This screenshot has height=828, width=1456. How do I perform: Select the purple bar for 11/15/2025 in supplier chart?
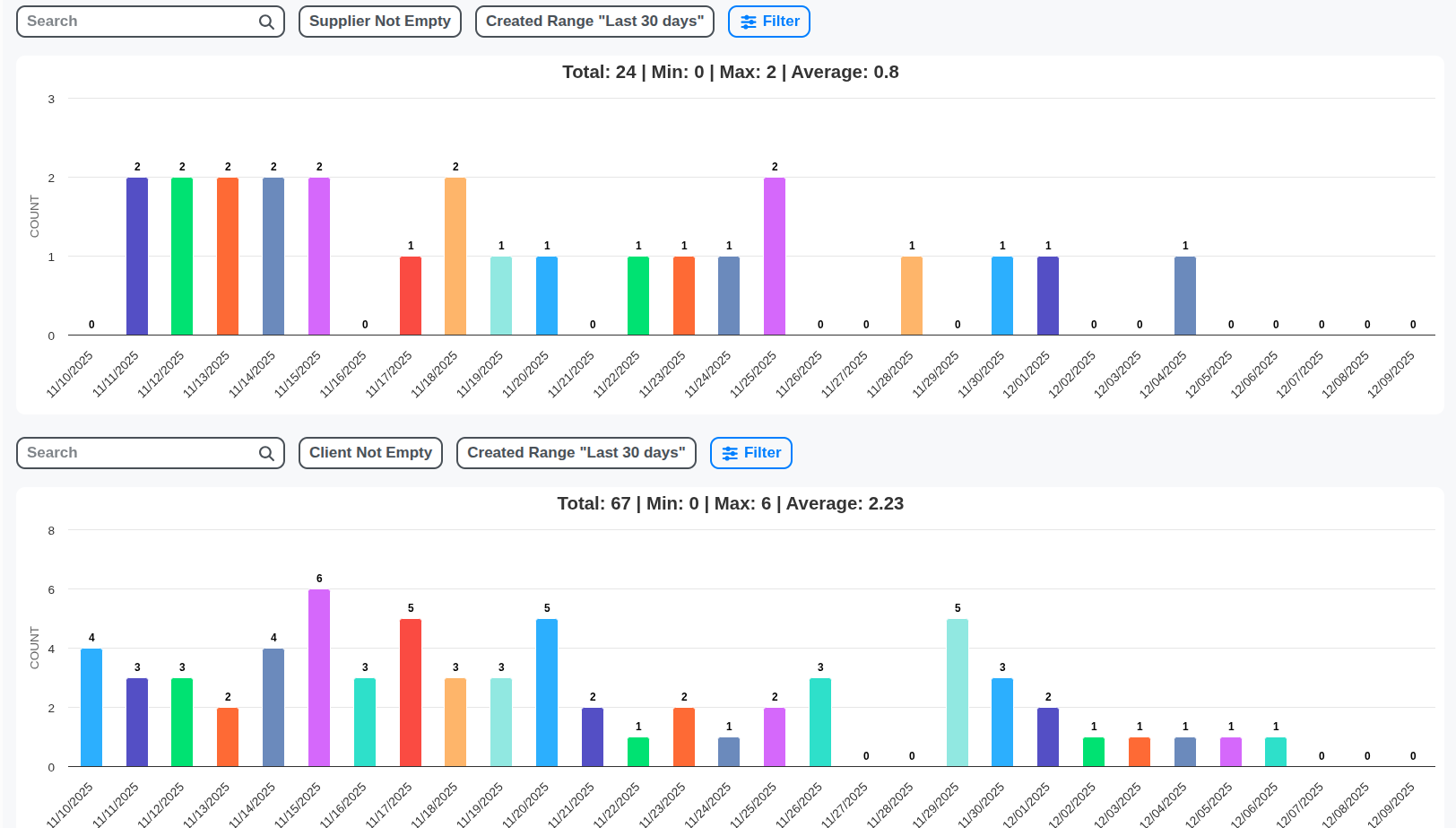pos(318,256)
